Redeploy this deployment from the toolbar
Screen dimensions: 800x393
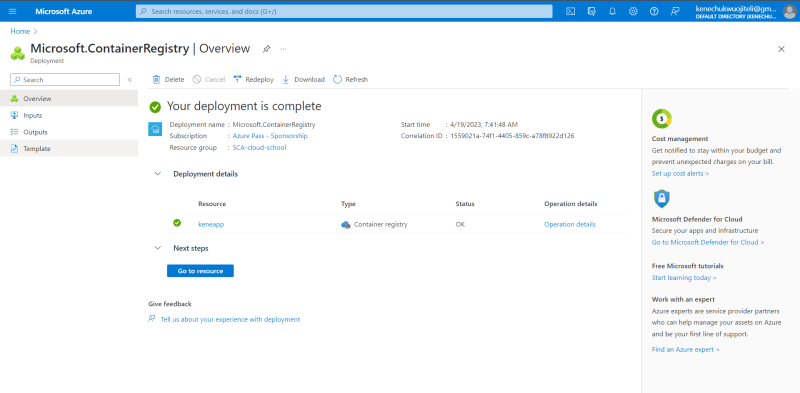254,80
